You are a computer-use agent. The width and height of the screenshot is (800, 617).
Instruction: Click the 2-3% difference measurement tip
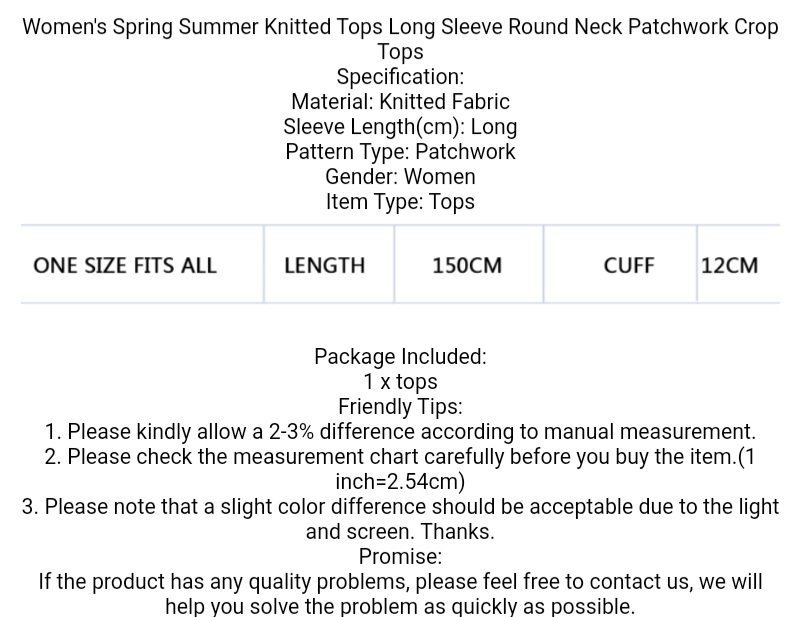(x=400, y=432)
